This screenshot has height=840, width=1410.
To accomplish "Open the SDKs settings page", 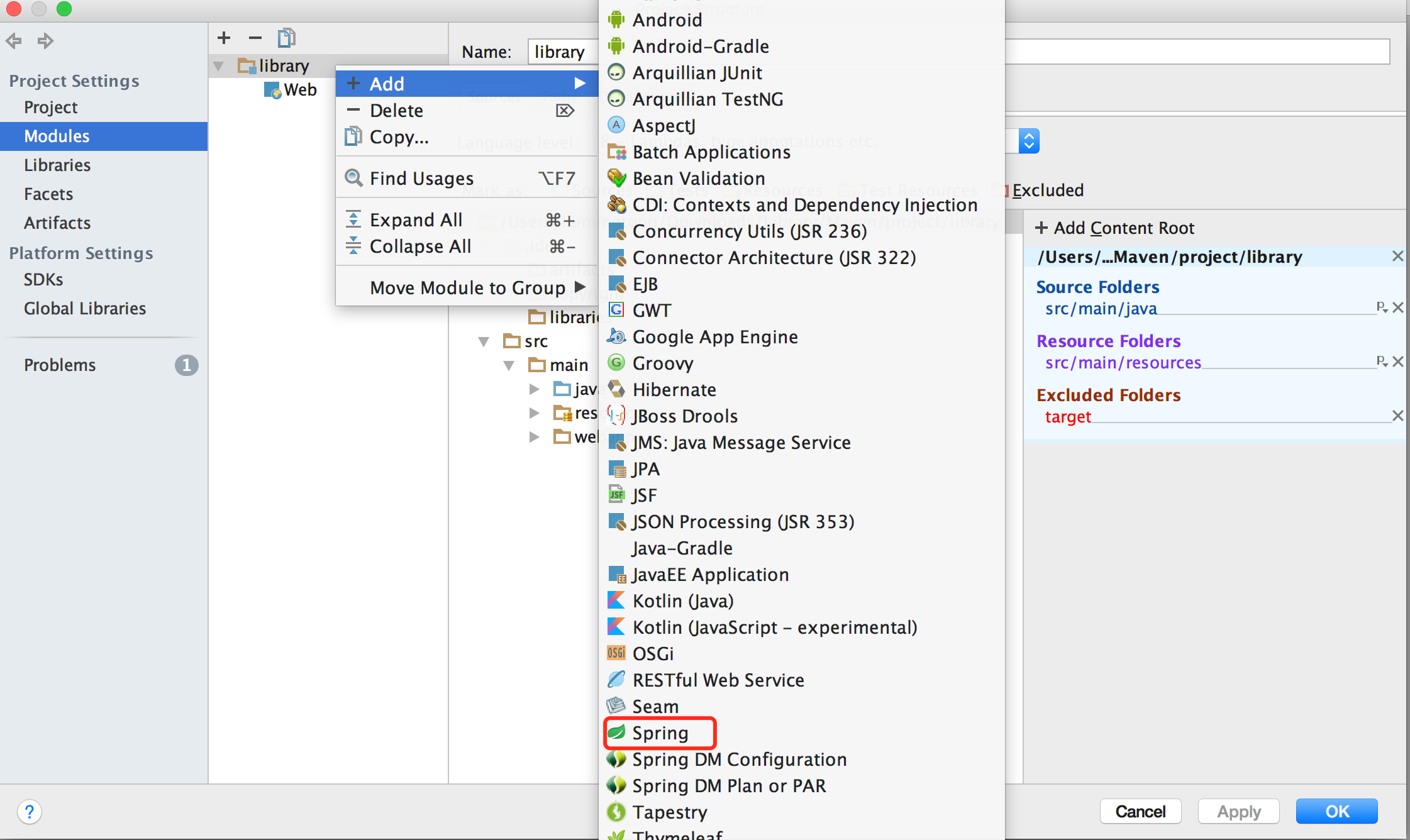I will (x=43, y=279).
